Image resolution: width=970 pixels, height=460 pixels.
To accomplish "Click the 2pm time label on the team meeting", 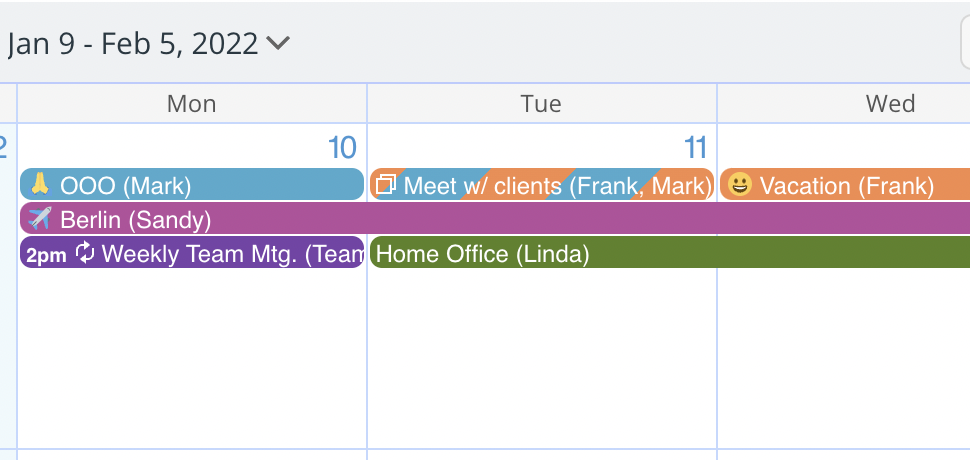I will click(x=46, y=255).
